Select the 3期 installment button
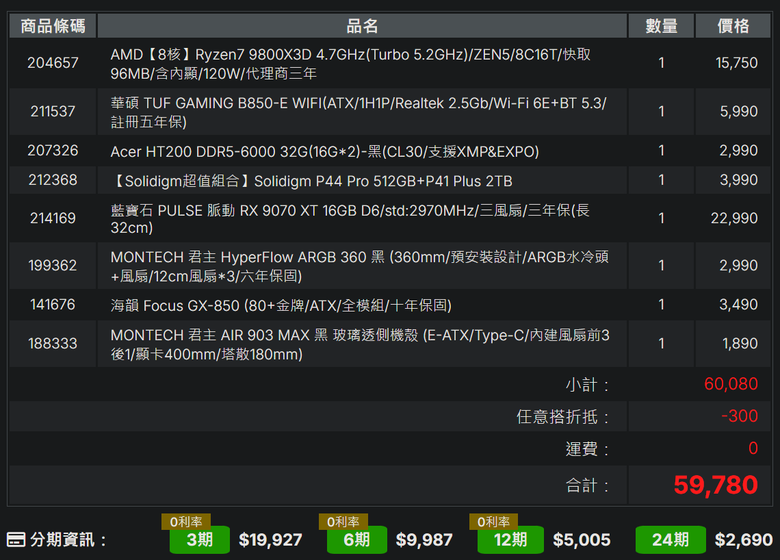 199,540
